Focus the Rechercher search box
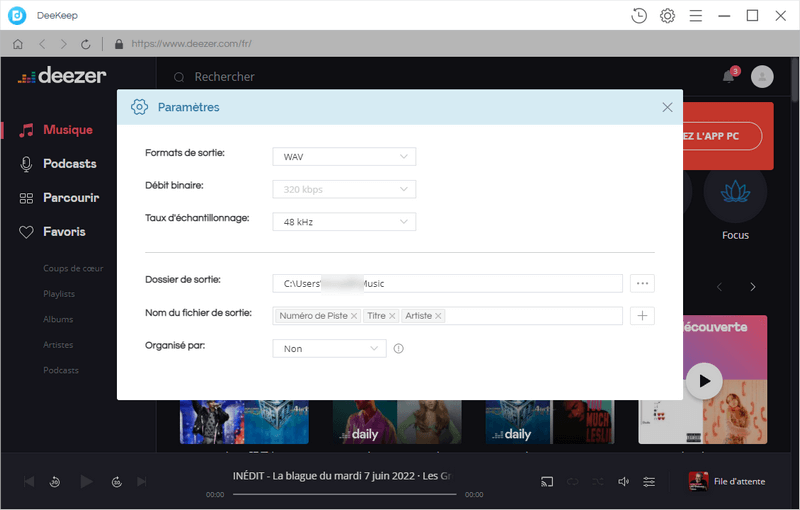The width and height of the screenshot is (800, 510). [224, 77]
